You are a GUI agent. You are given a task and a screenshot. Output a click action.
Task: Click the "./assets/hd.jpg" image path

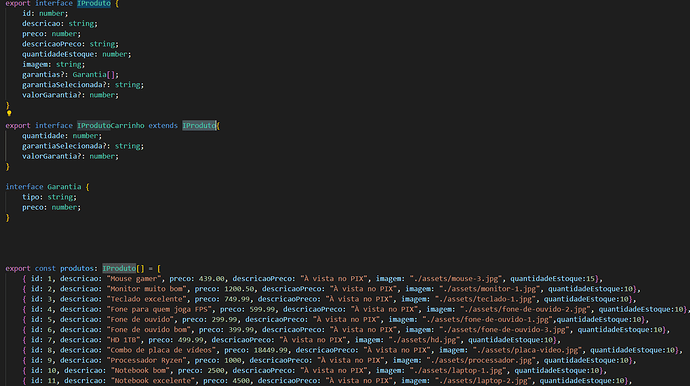tap(424, 340)
